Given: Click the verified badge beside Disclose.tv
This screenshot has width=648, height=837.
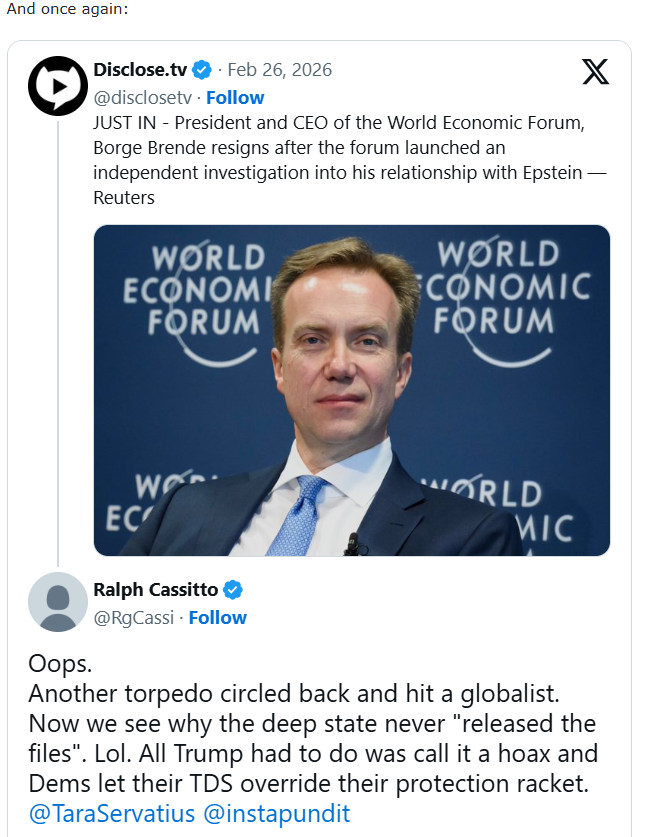Looking at the screenshot, I should pyautogui.click(x=202, y=70).
